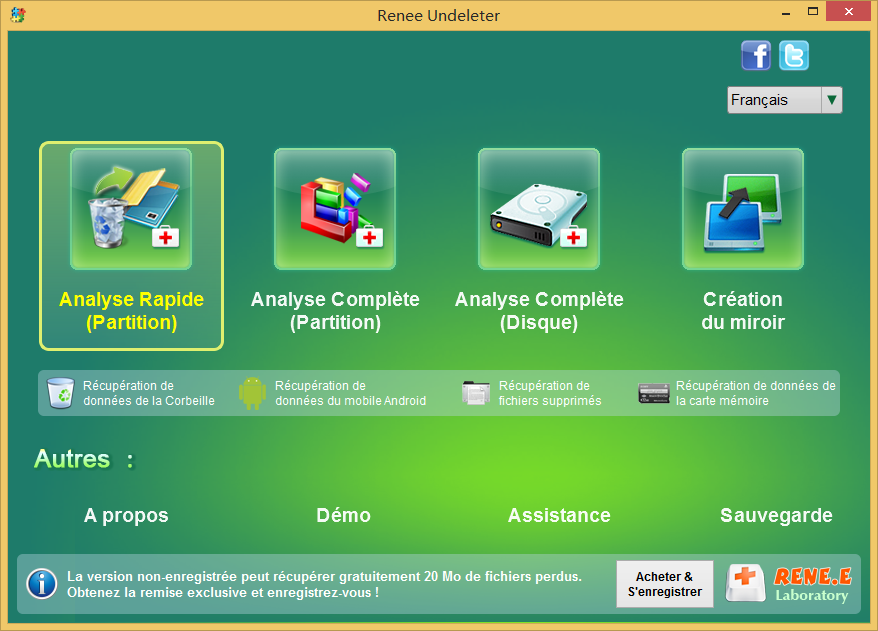The height and width of the screenshot is (631, 878).
Task: Open Récupération de données de la carte mémoire
Action: click(x=756, y=393)
